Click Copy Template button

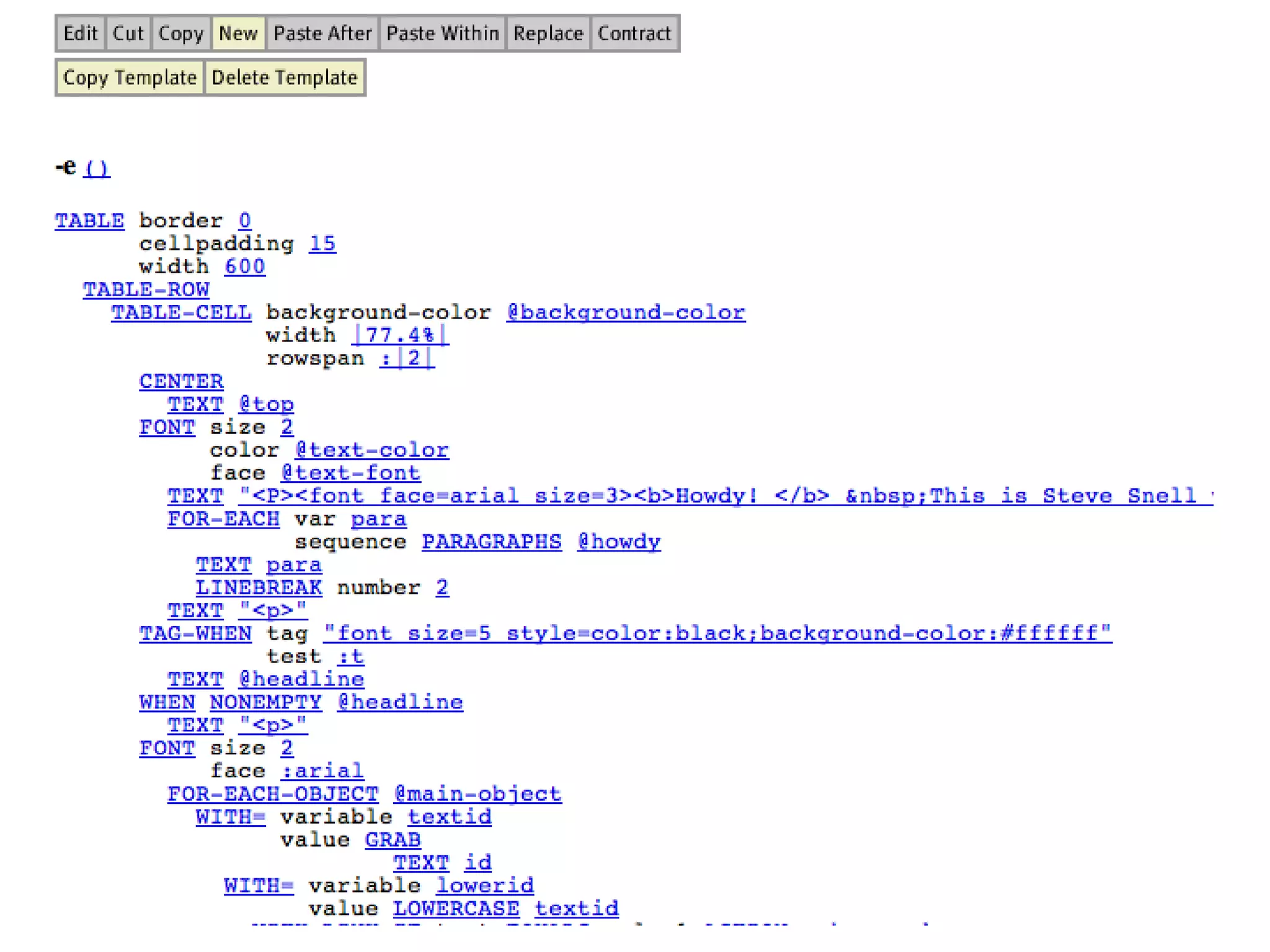(130, 78)
